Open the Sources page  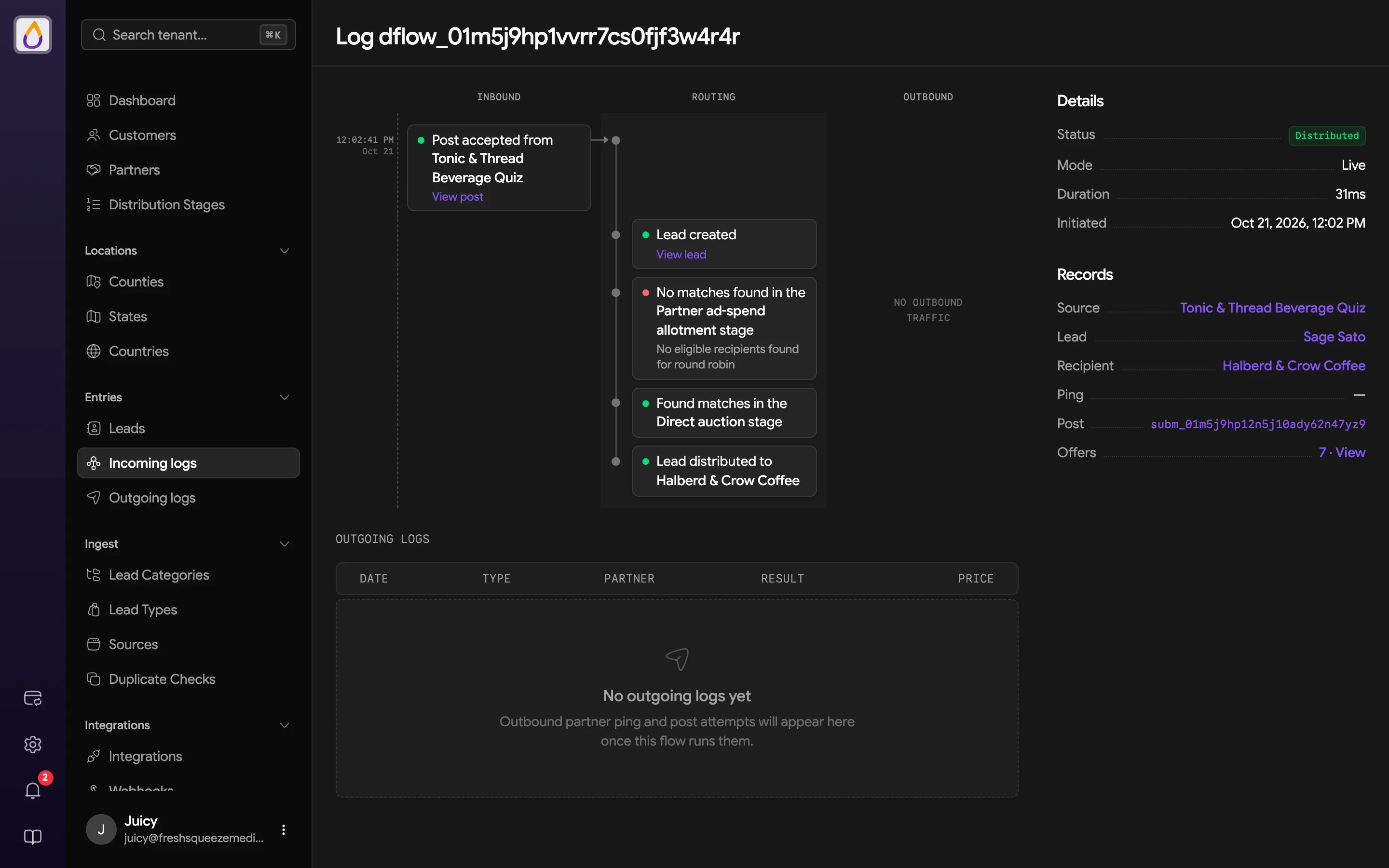188,645
